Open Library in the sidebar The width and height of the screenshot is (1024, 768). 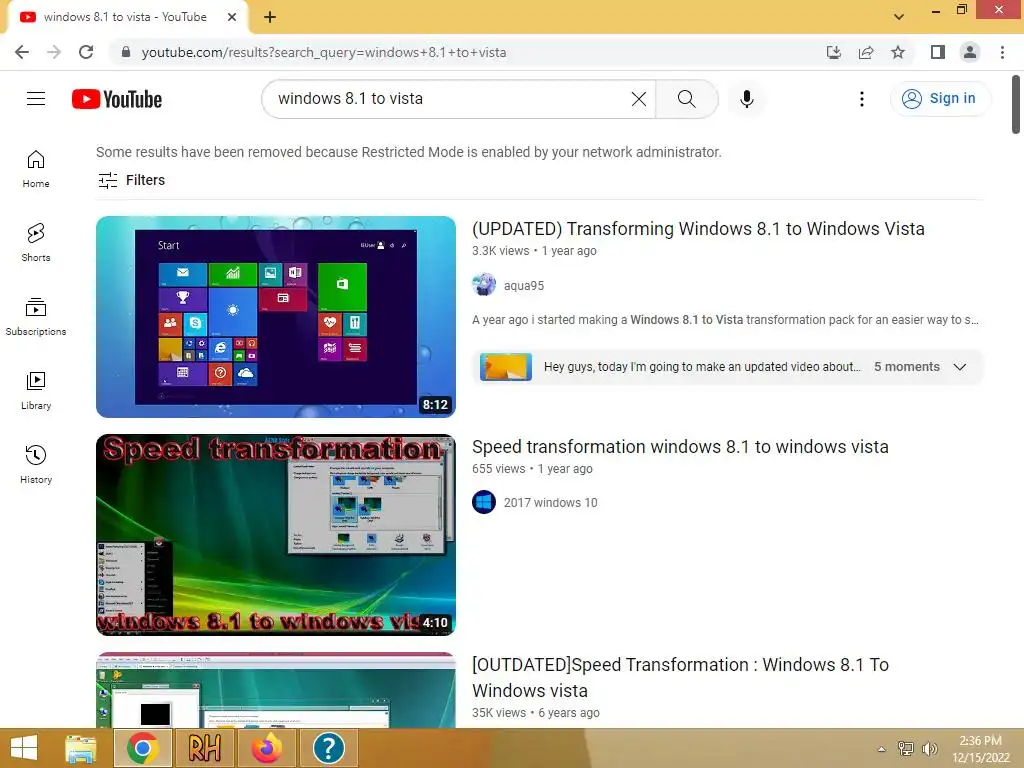click(x=36, y=391)
